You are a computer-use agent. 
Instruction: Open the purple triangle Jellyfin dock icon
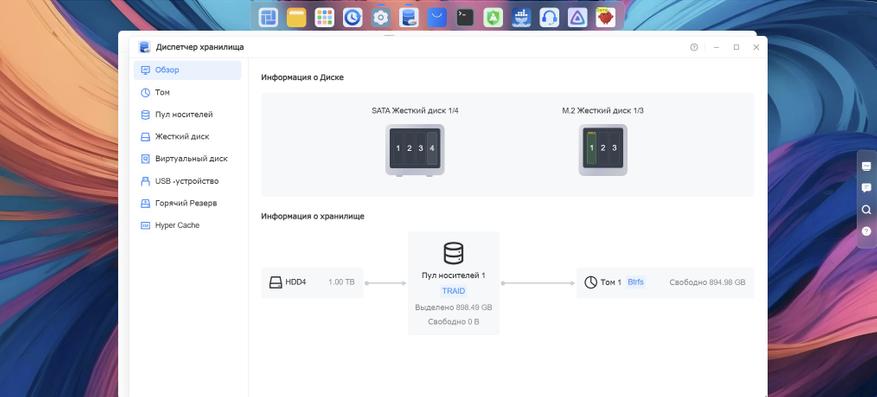coord(577,17)
